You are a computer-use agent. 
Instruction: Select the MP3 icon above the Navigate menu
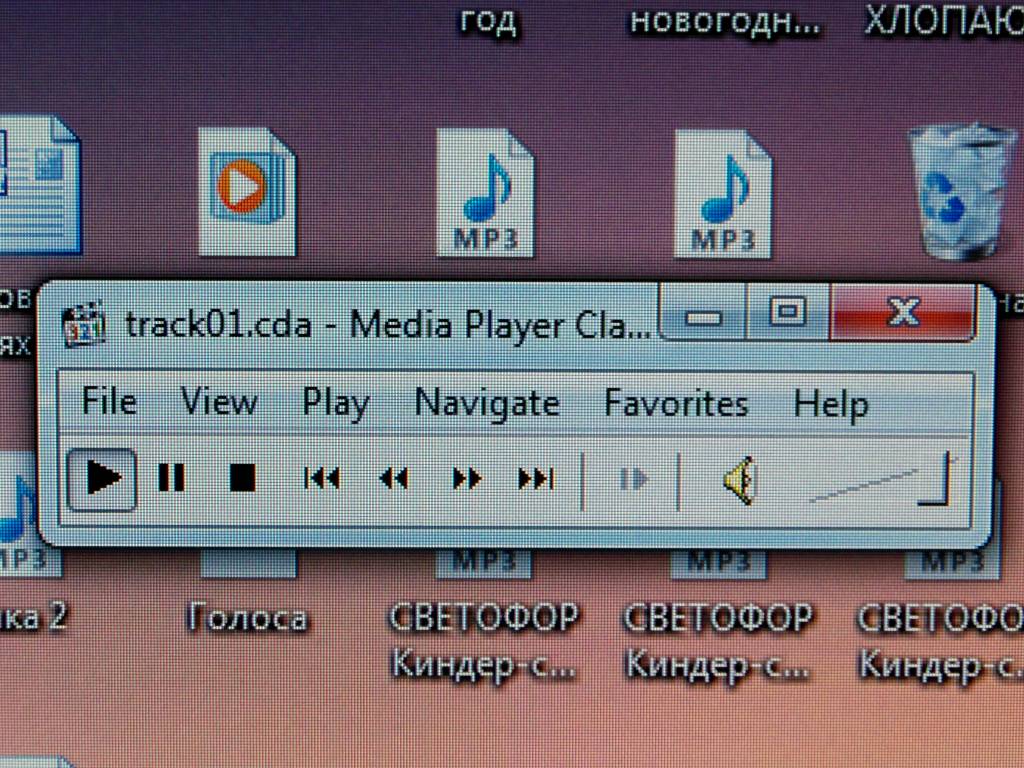485,193
